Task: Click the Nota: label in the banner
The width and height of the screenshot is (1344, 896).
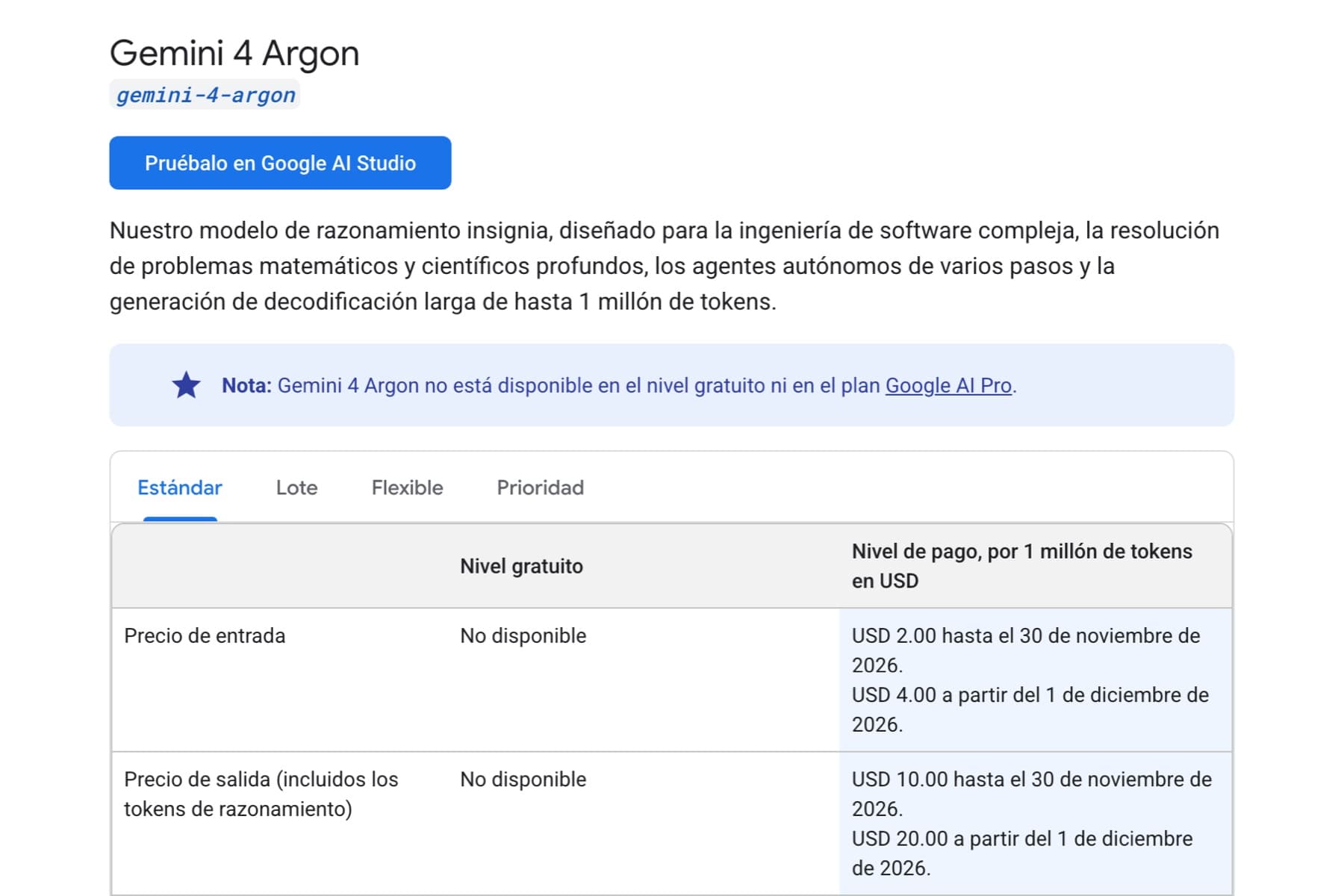Action: [x=246, y=385]
